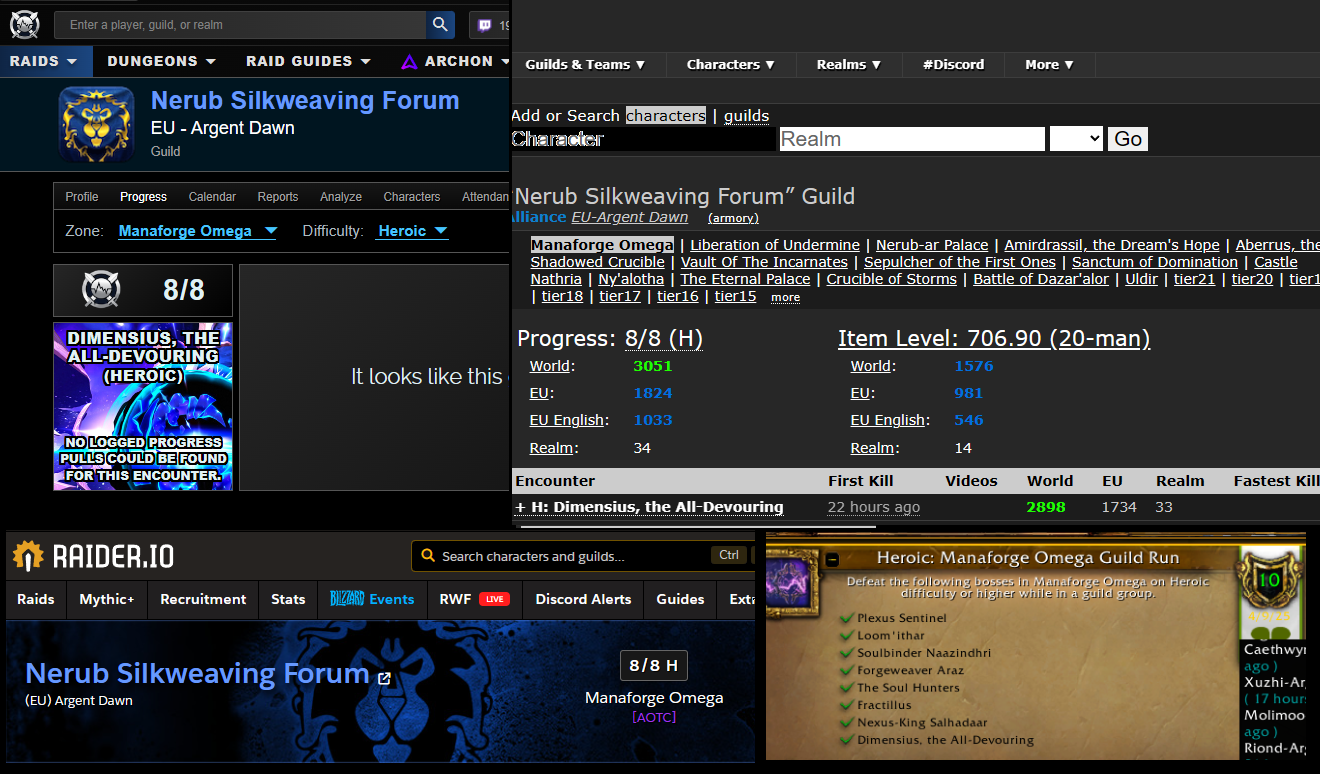
Task: Open the Zone dropdown showing Manaforge Omega
Action: tap(198, 231)
